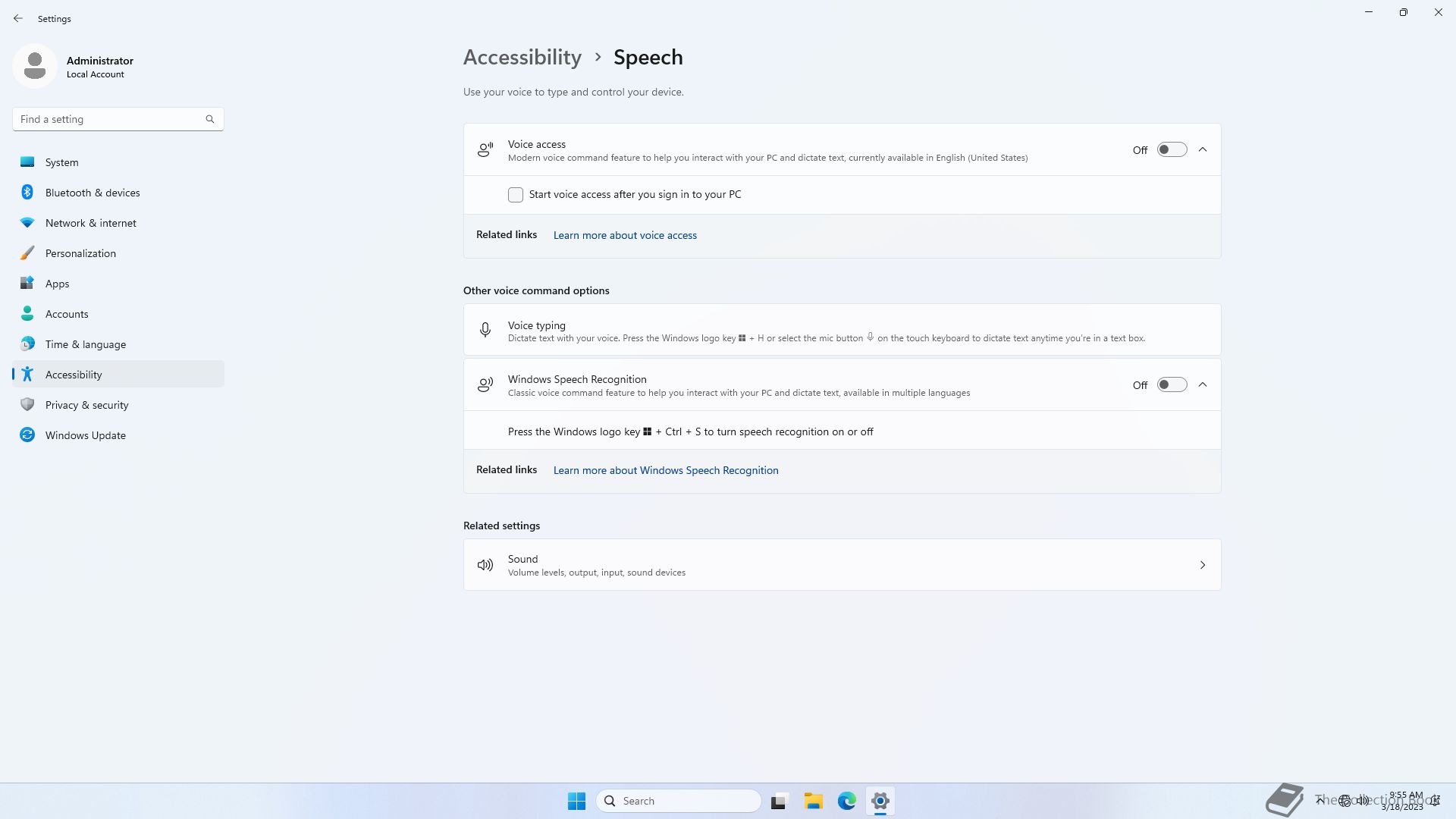The image size is (1456, 819).
Task: Open Microsoft Edge from the taskbar
Action: click(846, 801)
